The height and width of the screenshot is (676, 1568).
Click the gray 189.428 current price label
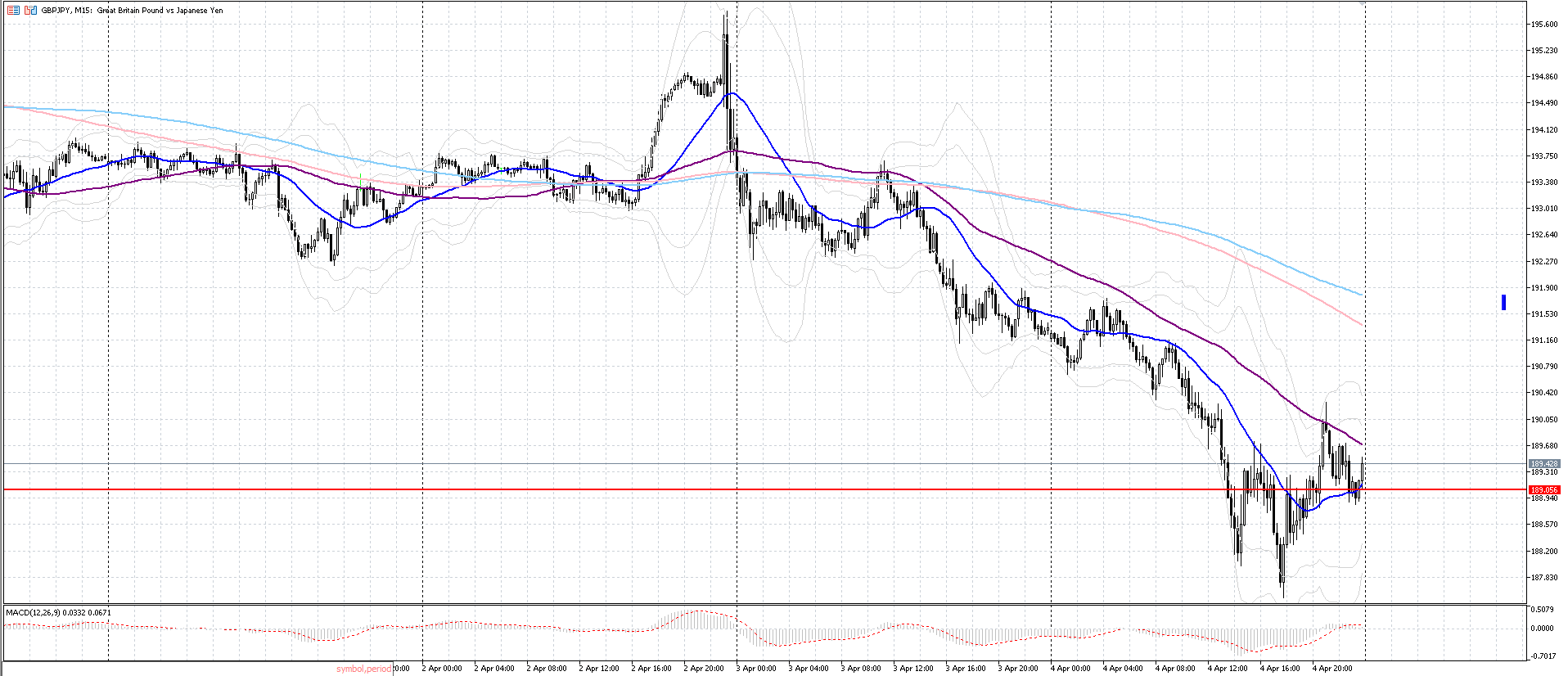point(1543,464)
